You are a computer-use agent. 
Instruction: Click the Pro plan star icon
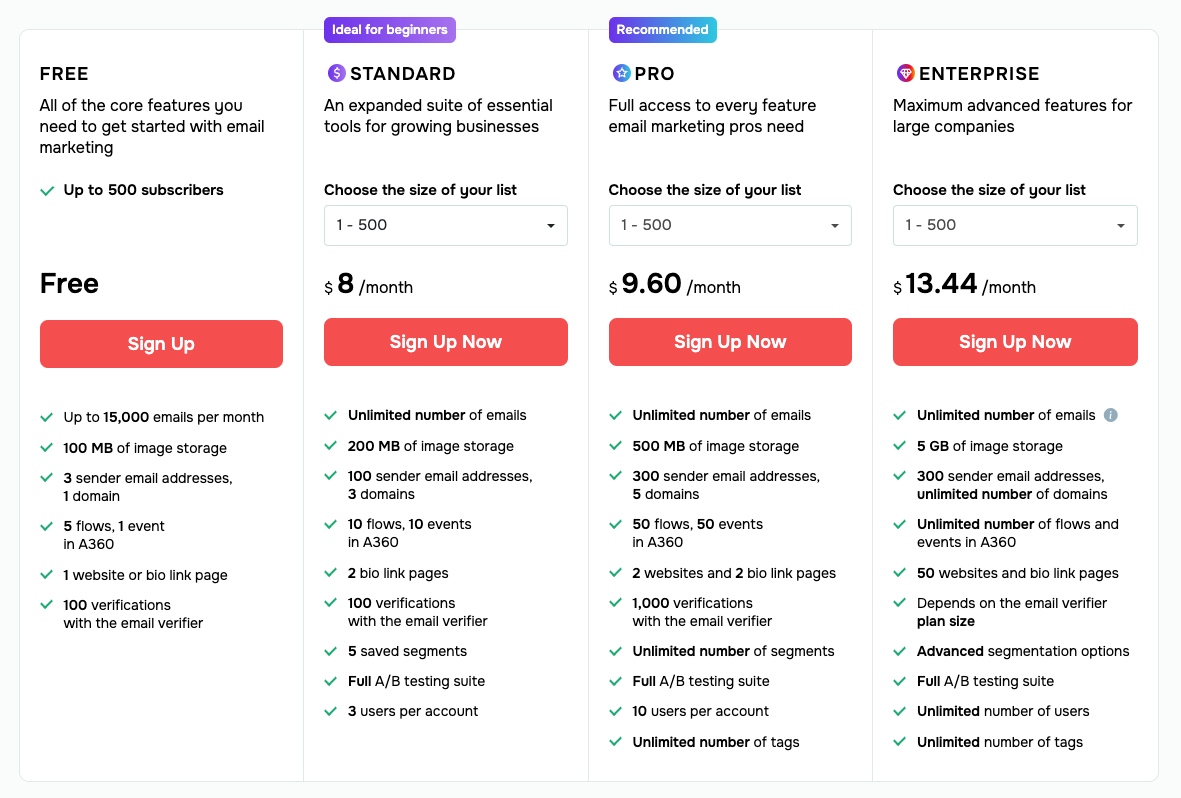click(x=621, y=73)
